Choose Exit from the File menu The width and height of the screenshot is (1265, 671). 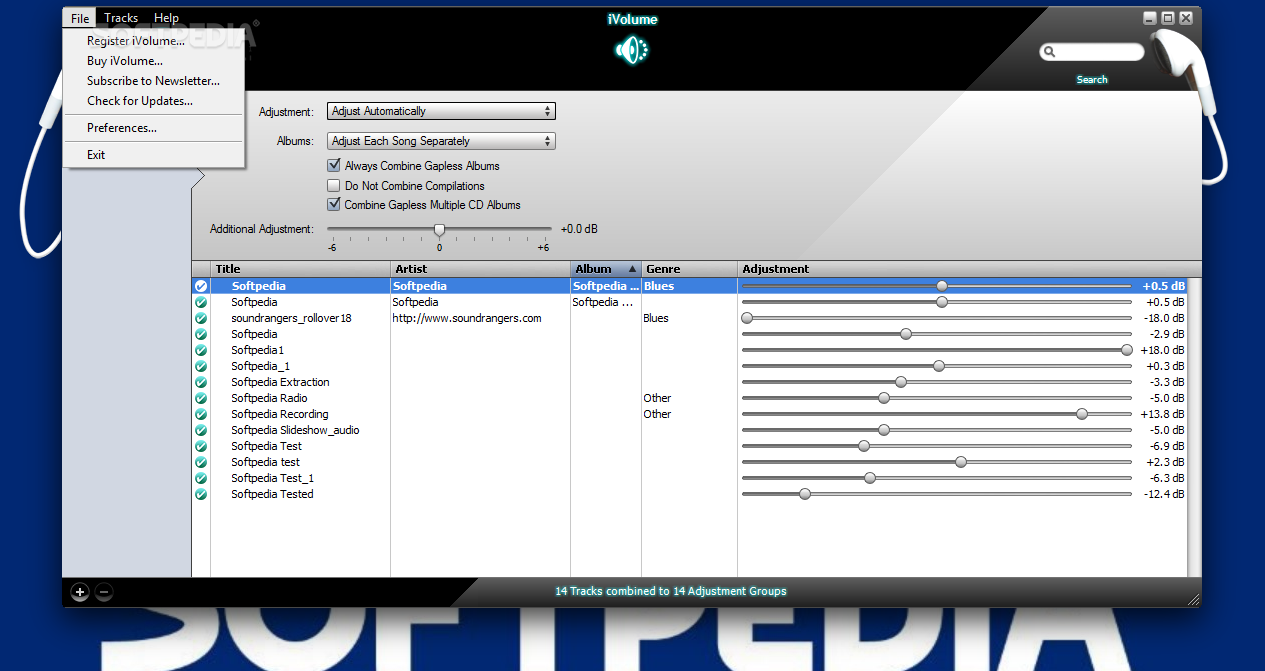[x=153, y=155]
